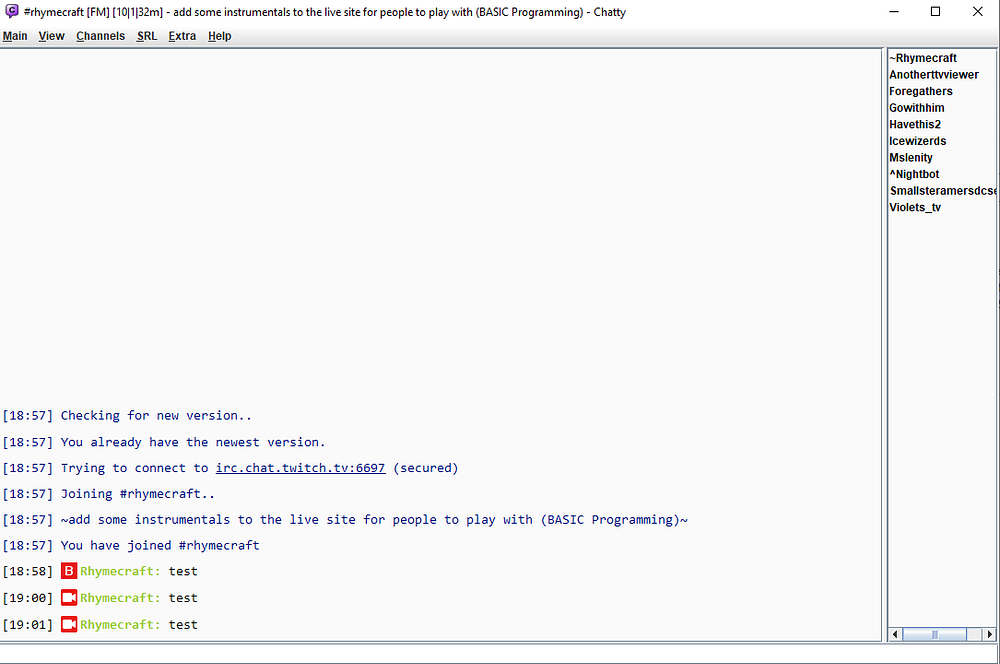
Task: Select Havethis2 in the user list
Action: 915,124
